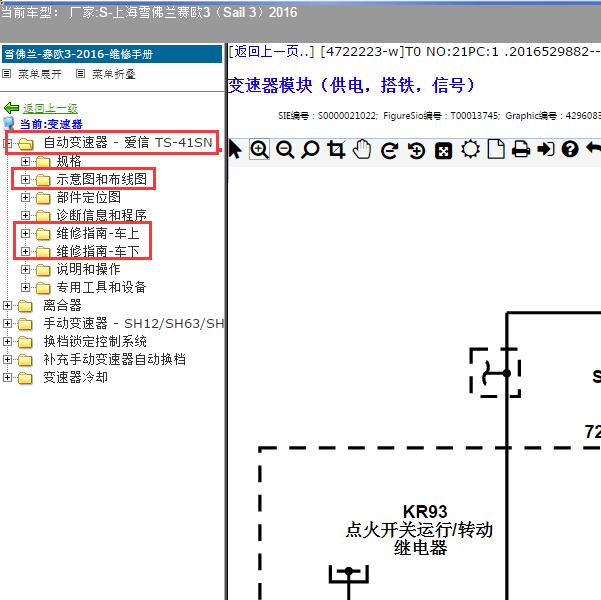
Task: Expand the 补充手动变速器自动换档 folder
Action: click(7, 360)
